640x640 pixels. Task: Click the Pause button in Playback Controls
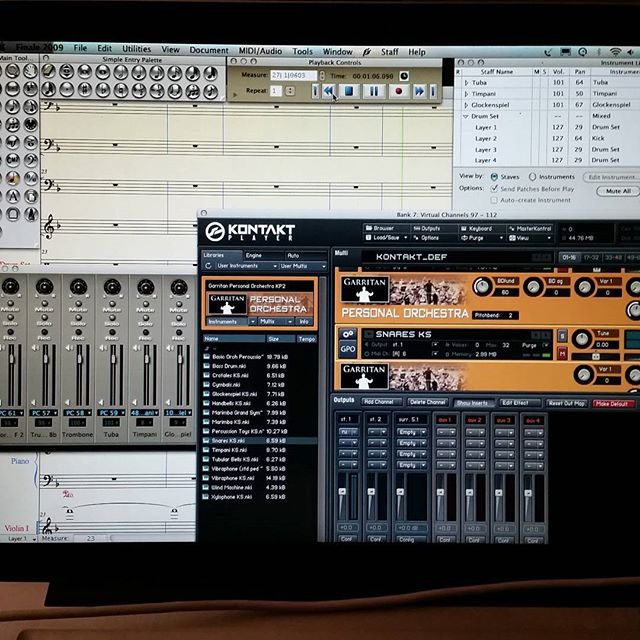(x=374, y=91)
